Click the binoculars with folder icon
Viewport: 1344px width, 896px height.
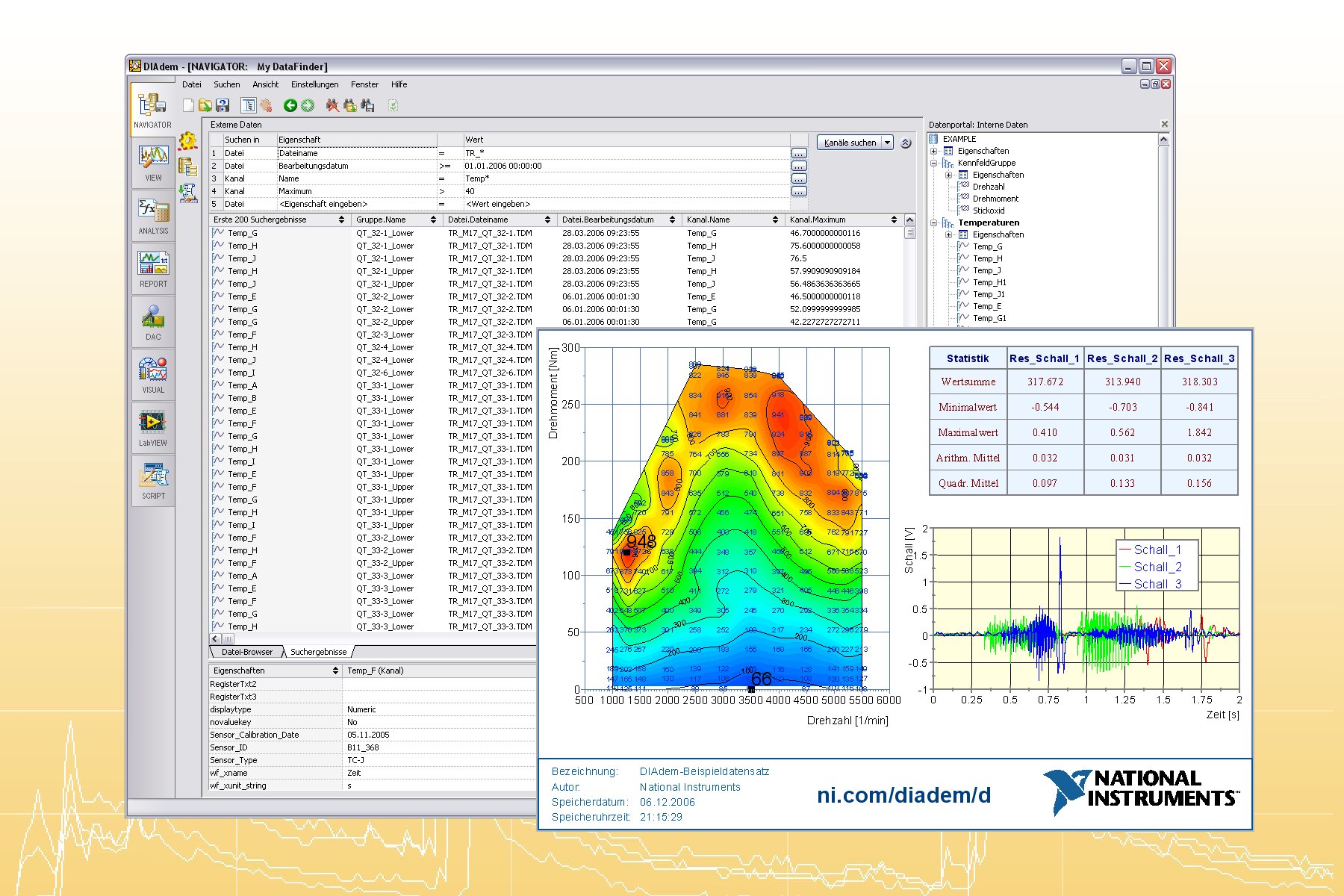[x=350, y=105]
